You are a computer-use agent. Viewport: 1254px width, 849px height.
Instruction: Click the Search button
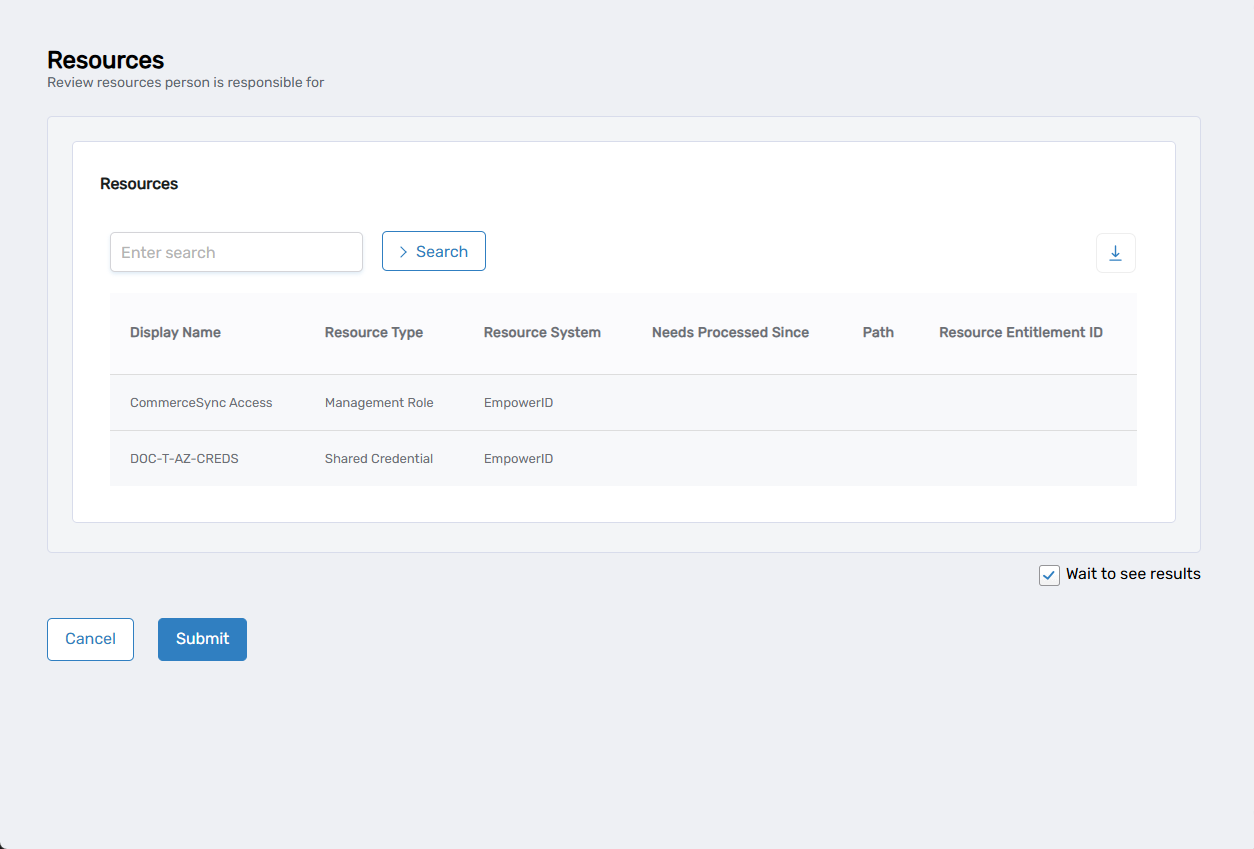(433, 251)
